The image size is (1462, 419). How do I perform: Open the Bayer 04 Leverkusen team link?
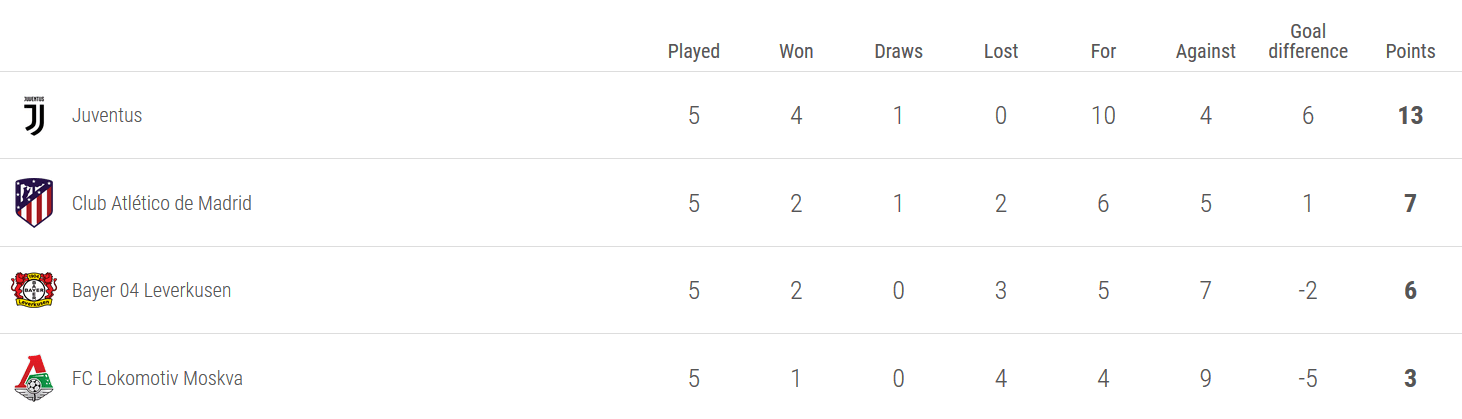[151, 291]
